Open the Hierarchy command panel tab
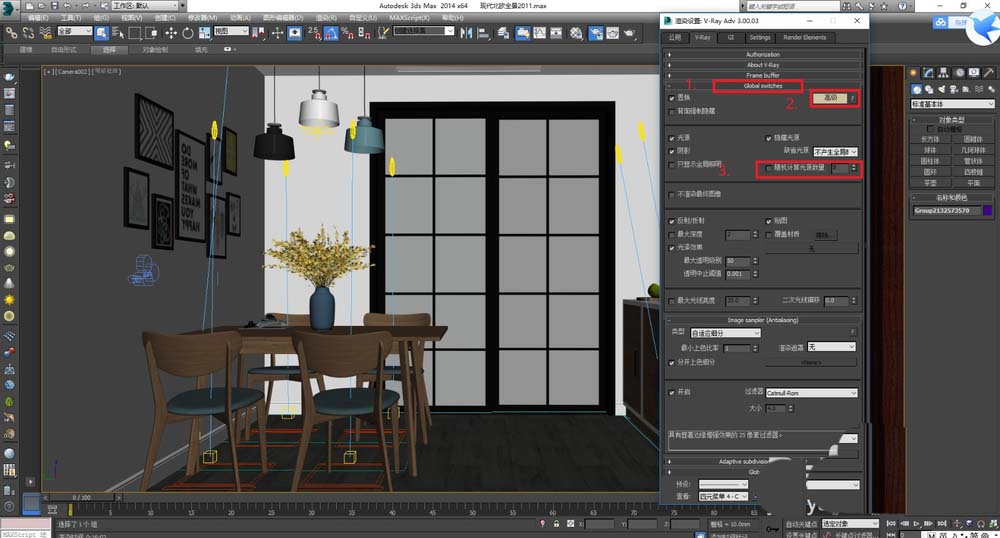This screenshot has height=538, width=1000. 945,73
